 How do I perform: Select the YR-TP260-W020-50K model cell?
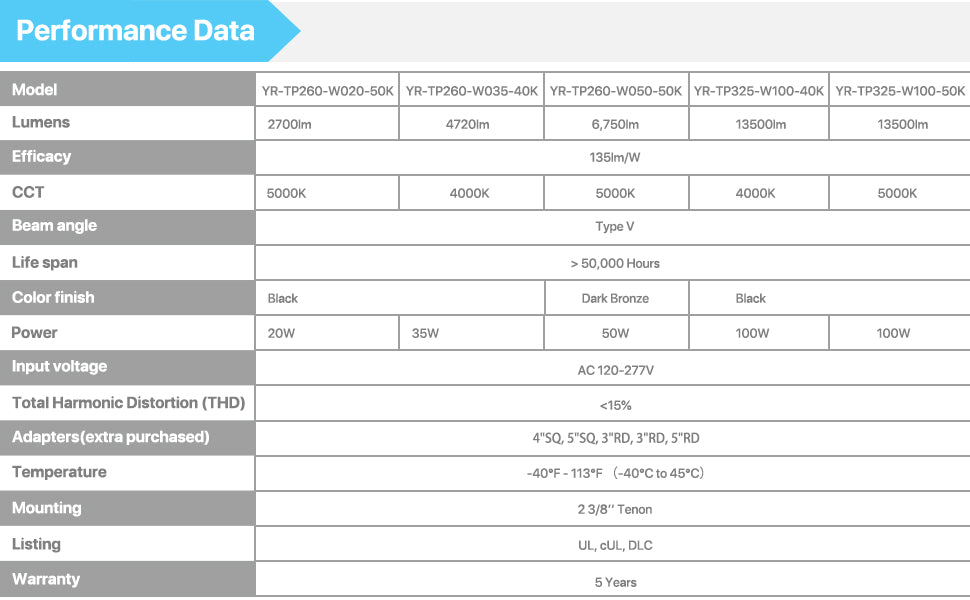click(x=327, y=91)
